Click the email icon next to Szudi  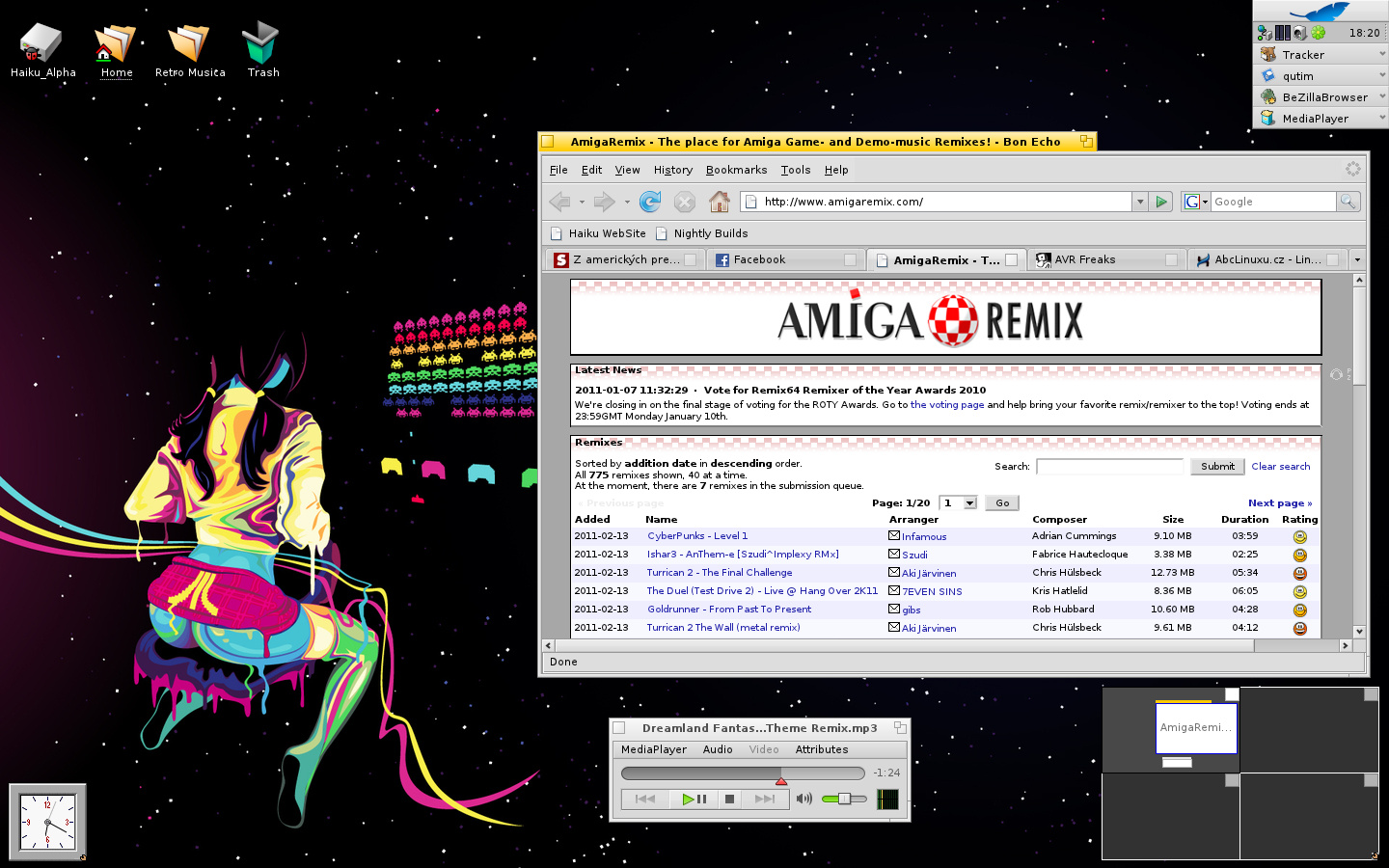(894, 554)
